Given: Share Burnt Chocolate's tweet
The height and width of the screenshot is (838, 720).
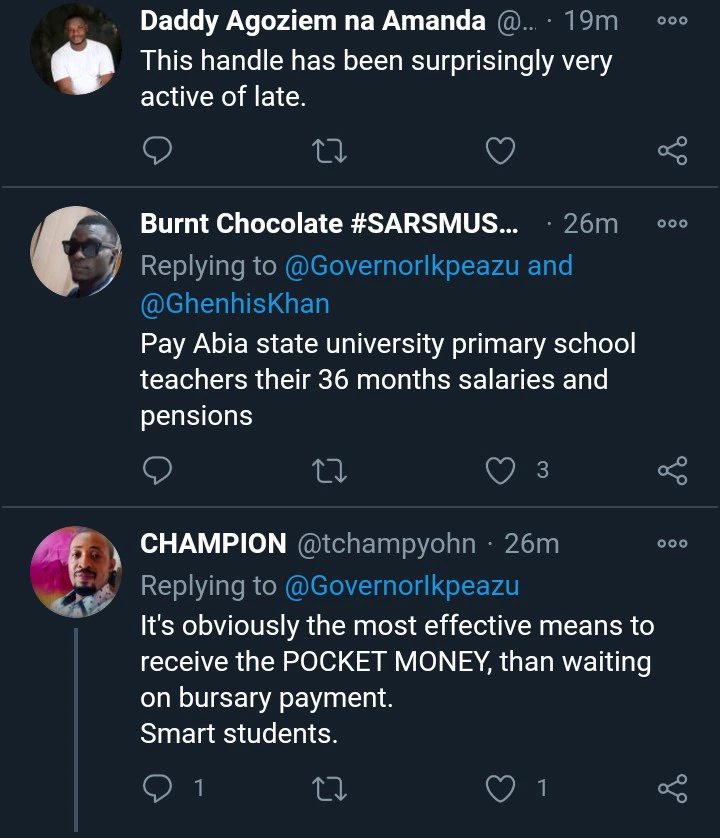Looking at the screenshot, I should (x=672, y=470).
